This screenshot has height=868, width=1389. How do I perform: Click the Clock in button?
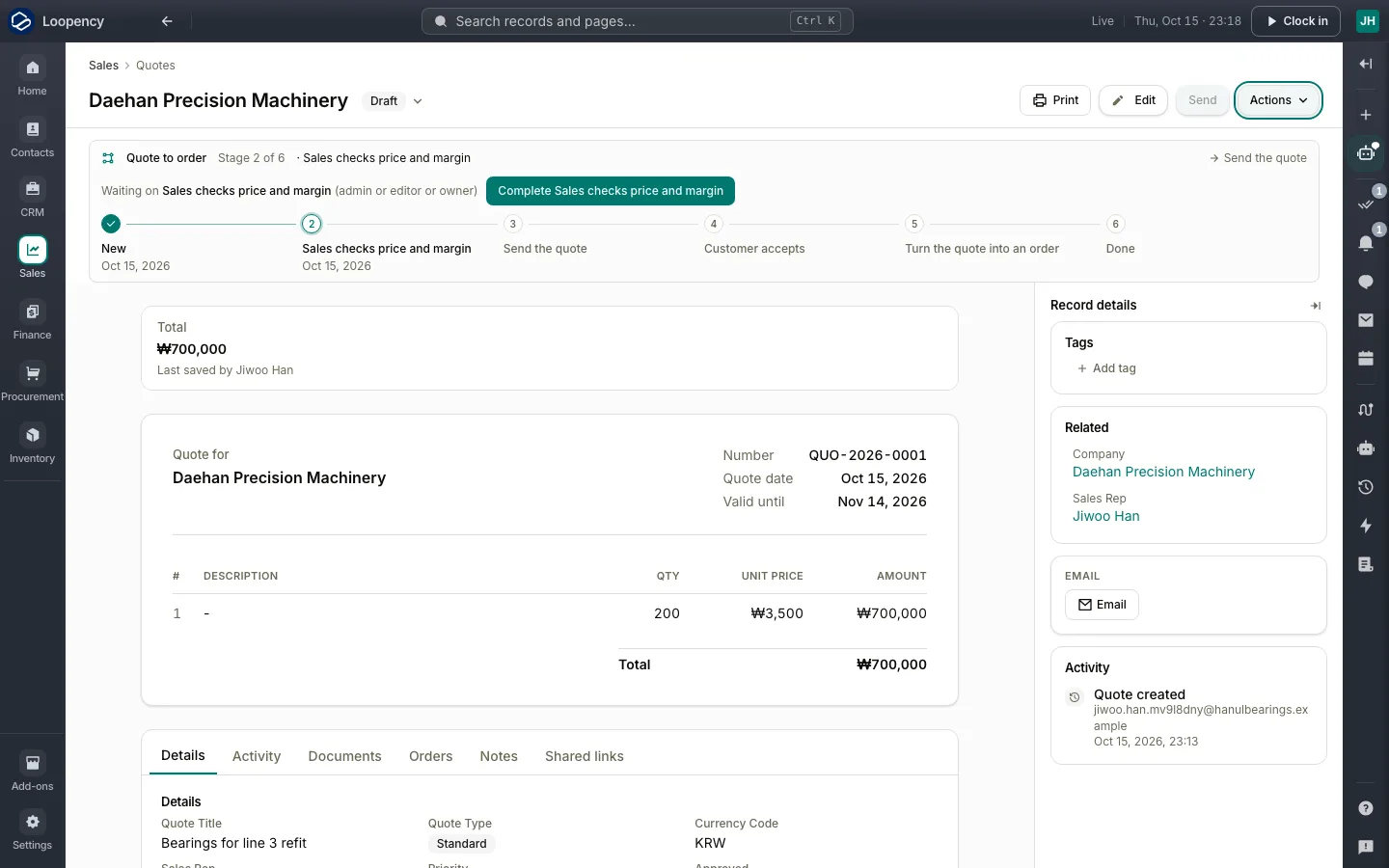click(1295, 21)
